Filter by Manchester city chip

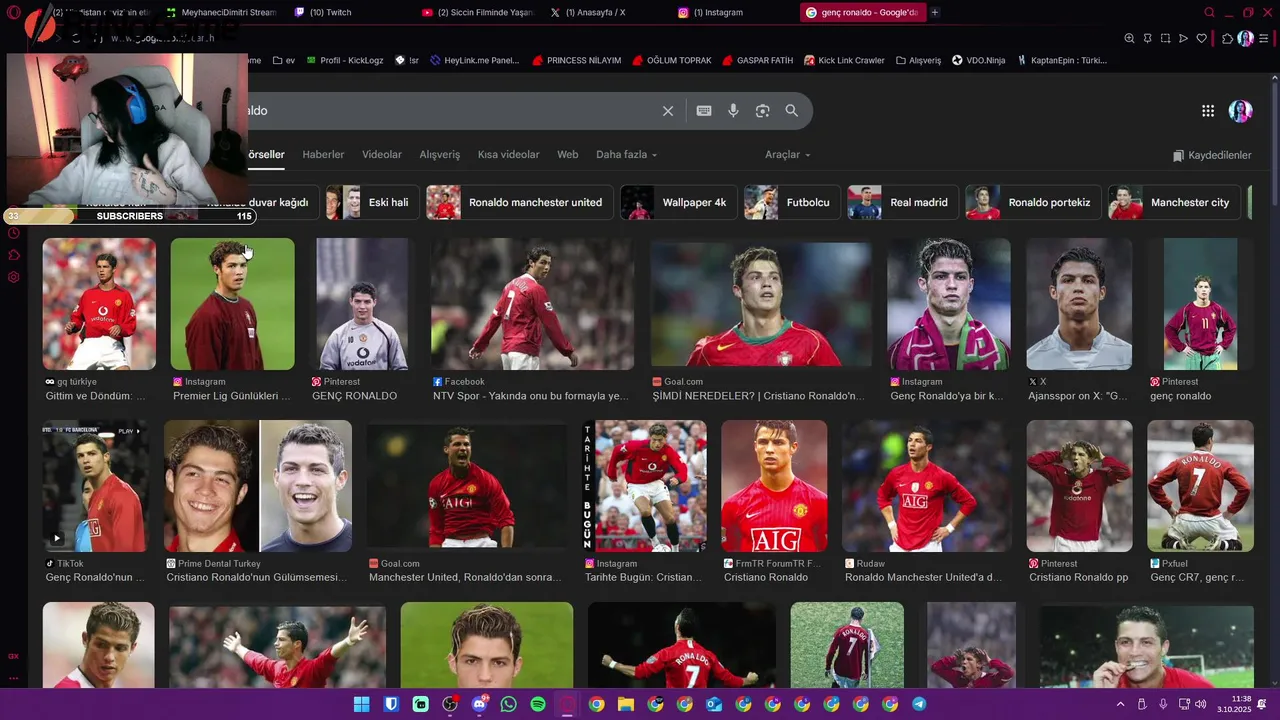click(x=1175, y=202)
